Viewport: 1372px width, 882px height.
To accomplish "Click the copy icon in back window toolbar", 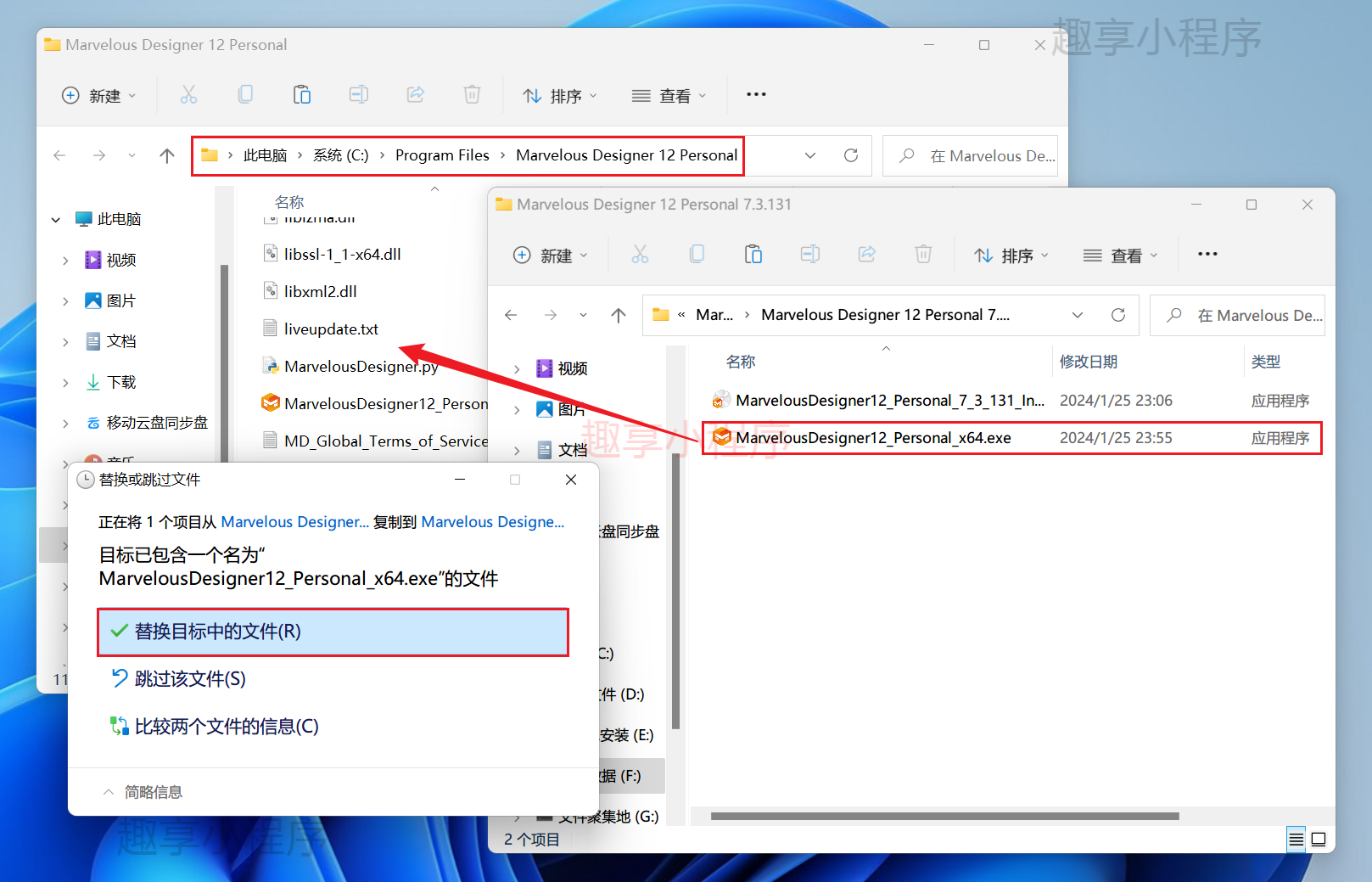I will (x=245, y=95).
